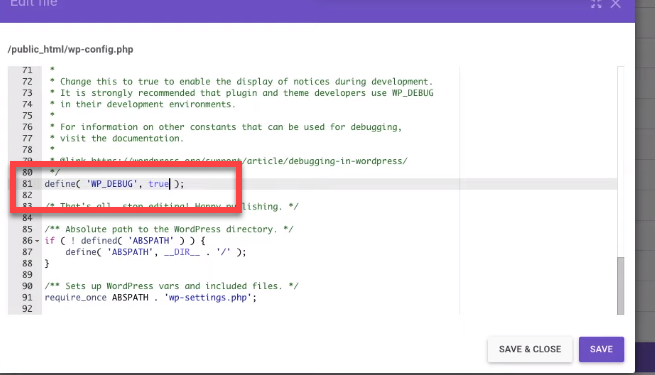Screen dimensions: 655x375
Task: Click WP_DEBUG text in line 73 comment
Action: (412, 93)
